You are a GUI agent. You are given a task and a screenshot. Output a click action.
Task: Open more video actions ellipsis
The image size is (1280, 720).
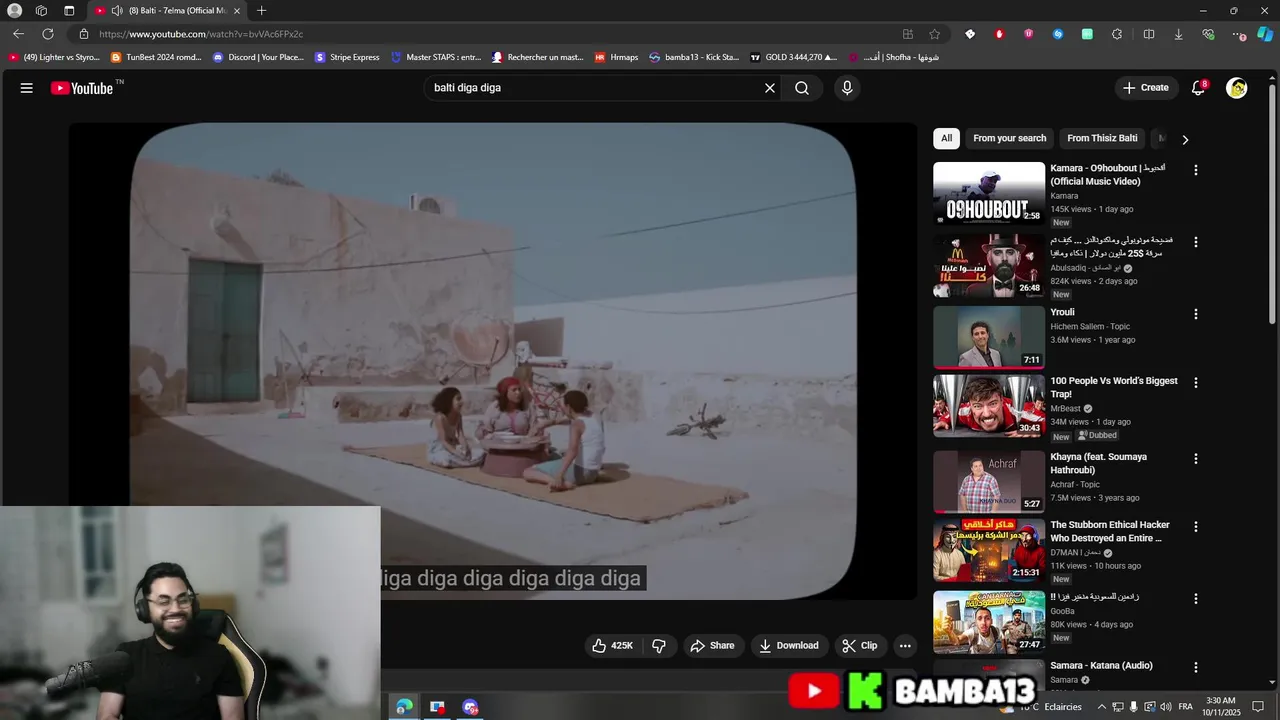click(905, 646)
